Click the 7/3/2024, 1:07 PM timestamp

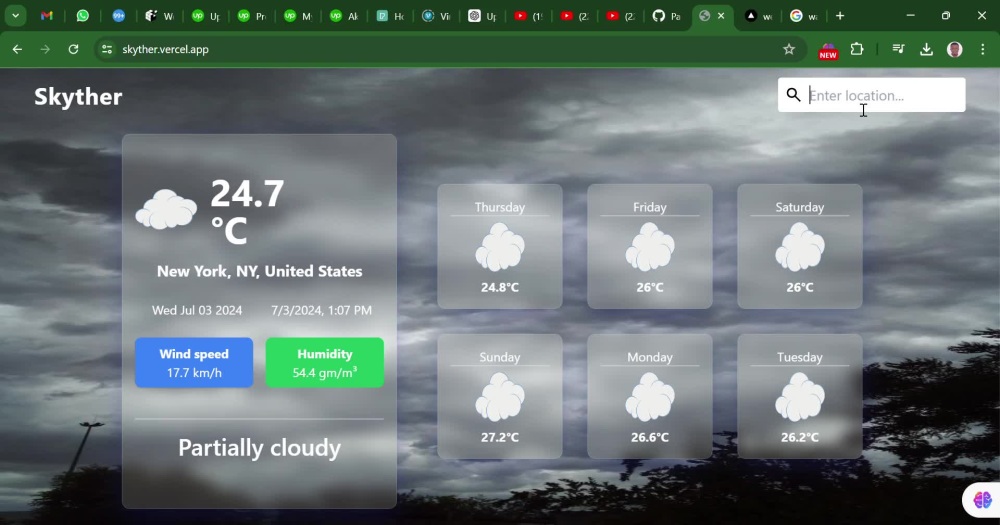(321, 310)
